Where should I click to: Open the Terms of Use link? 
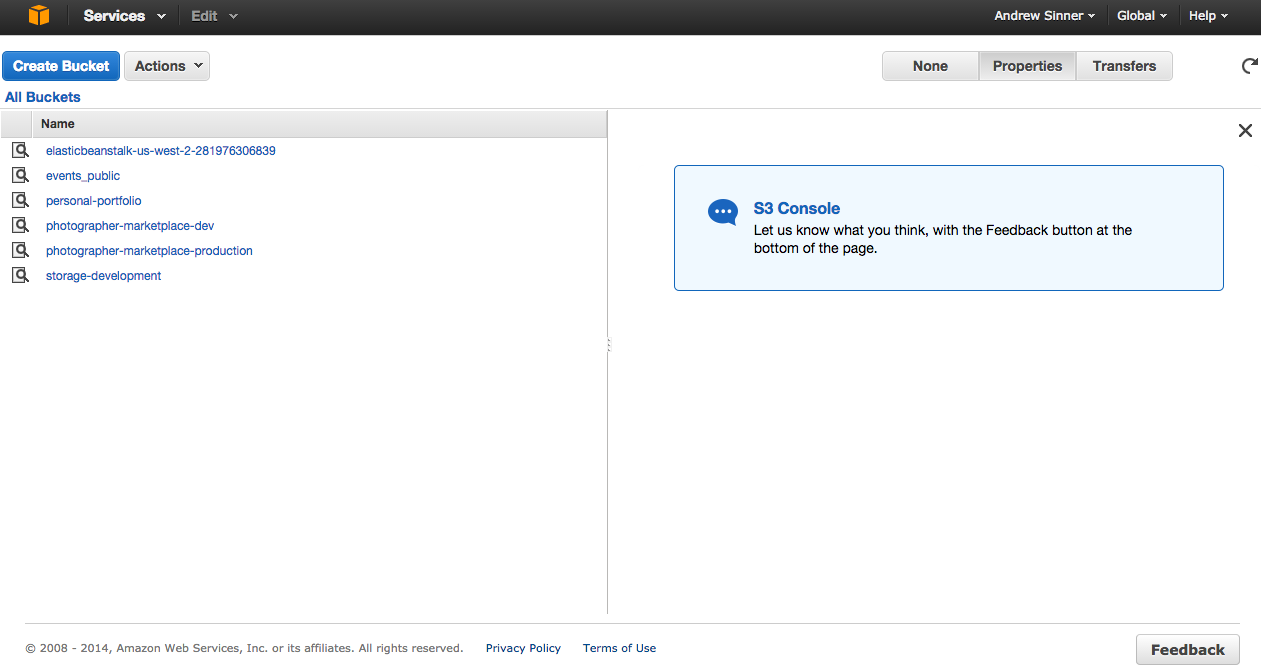[x=619, y=648]
